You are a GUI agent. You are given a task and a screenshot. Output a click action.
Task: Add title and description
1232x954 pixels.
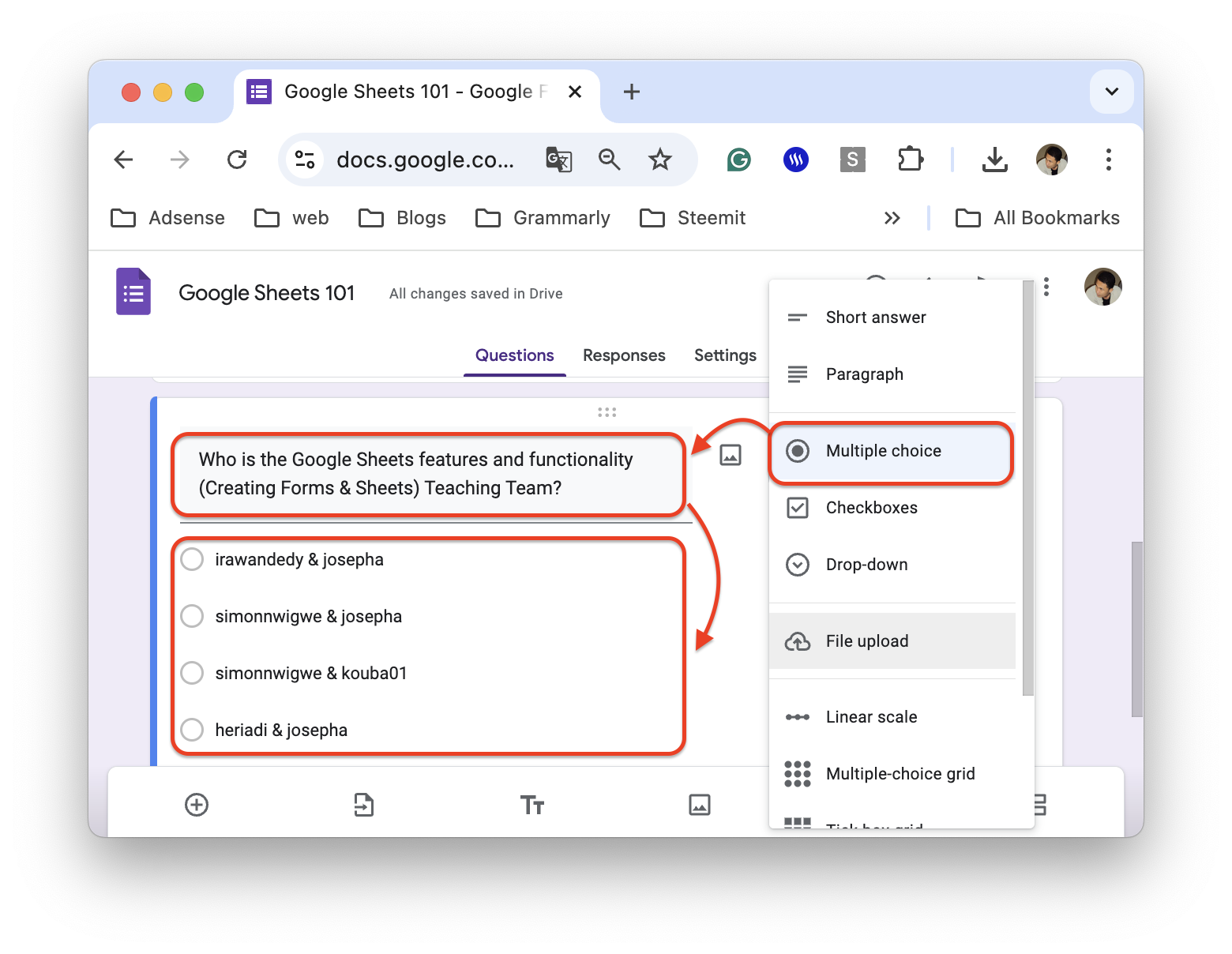532,805
